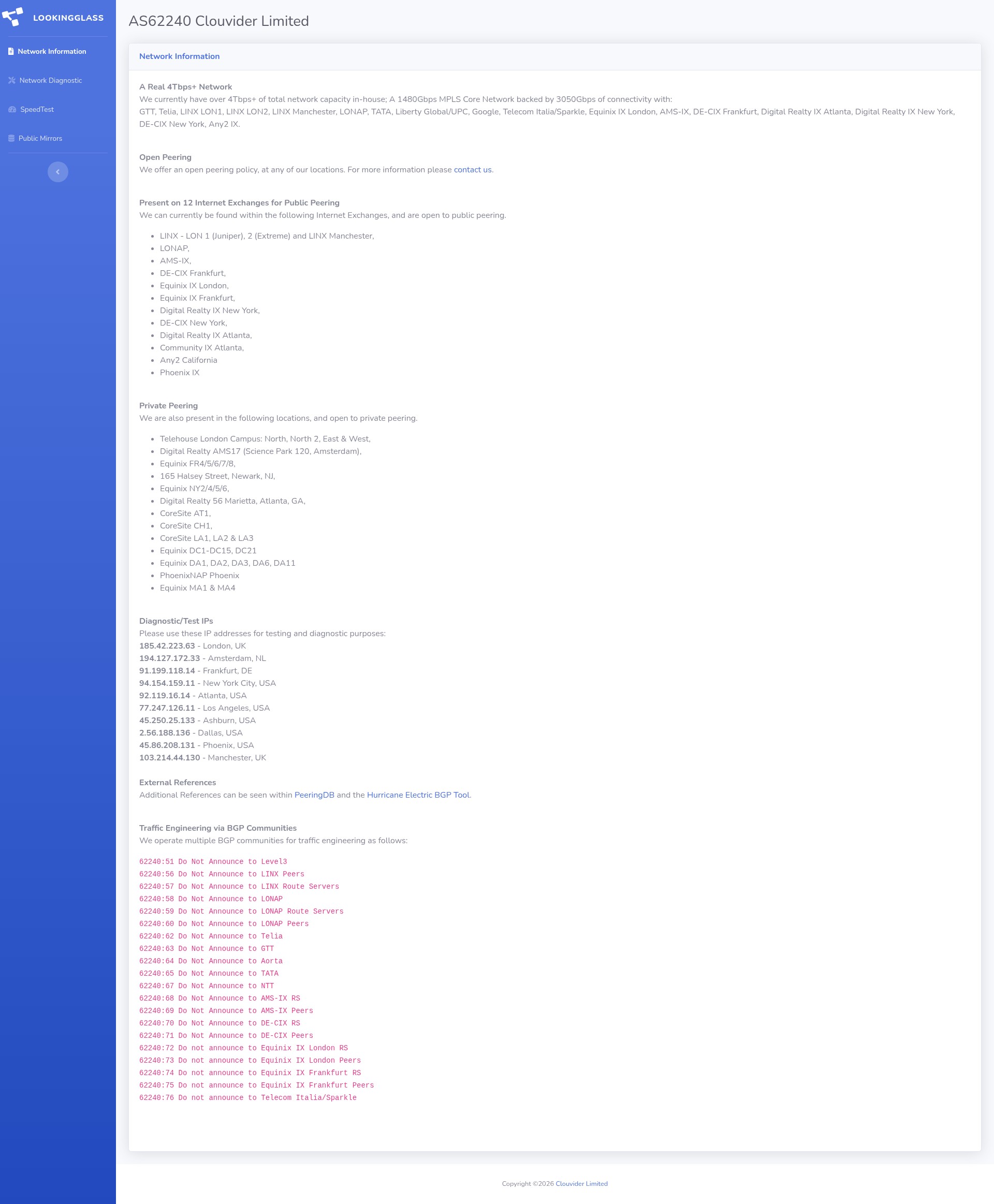Click the 'AMS-IX,' exchange list item

coord(175,261)
